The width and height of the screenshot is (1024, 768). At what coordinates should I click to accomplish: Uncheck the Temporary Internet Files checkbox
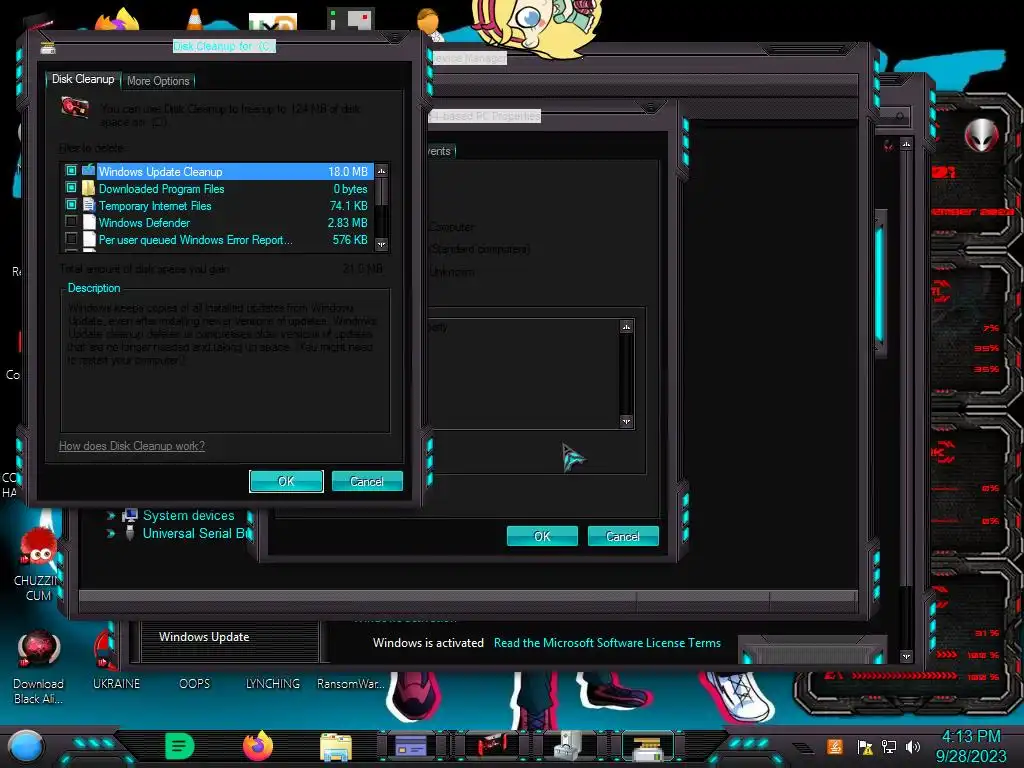(x=71, y=204)
